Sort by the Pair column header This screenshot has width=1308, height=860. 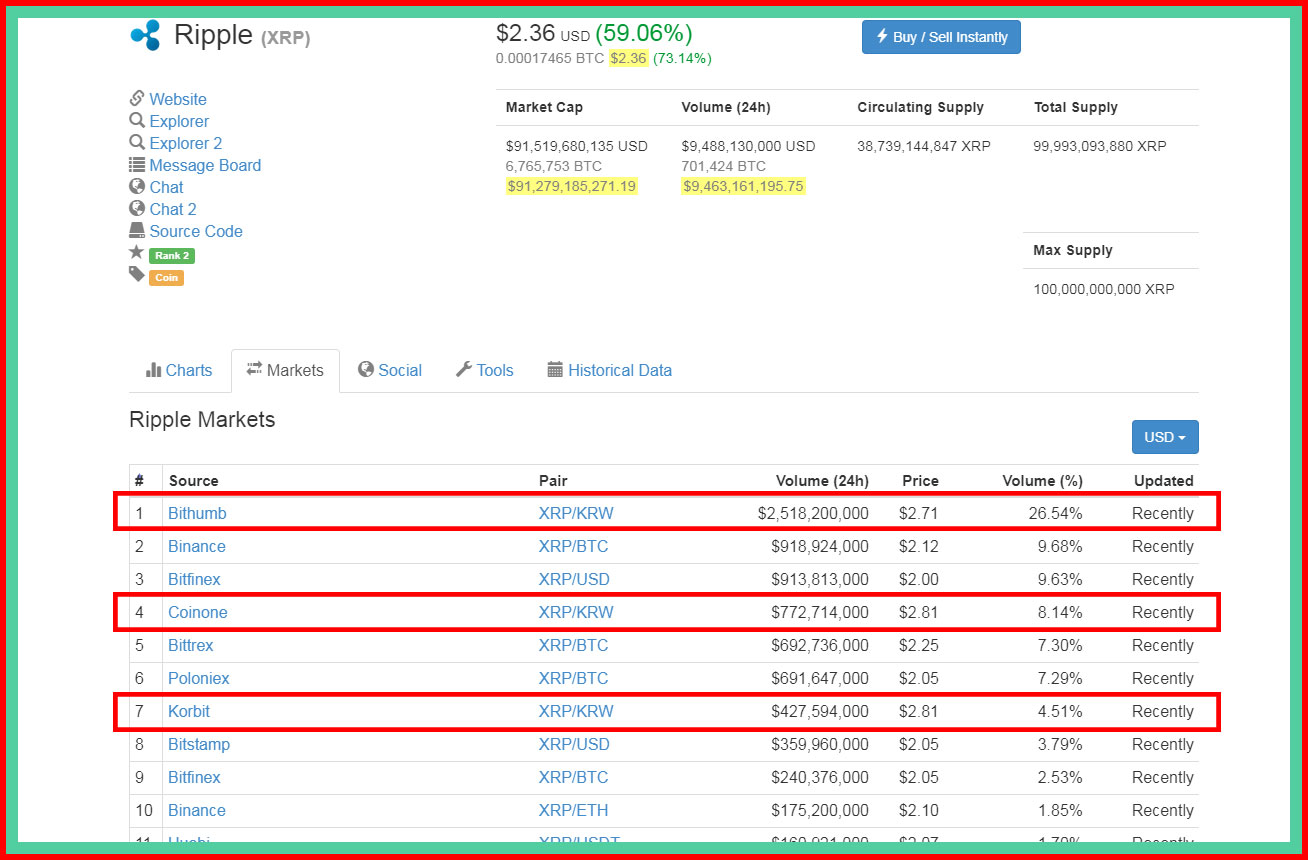point(553,481)
